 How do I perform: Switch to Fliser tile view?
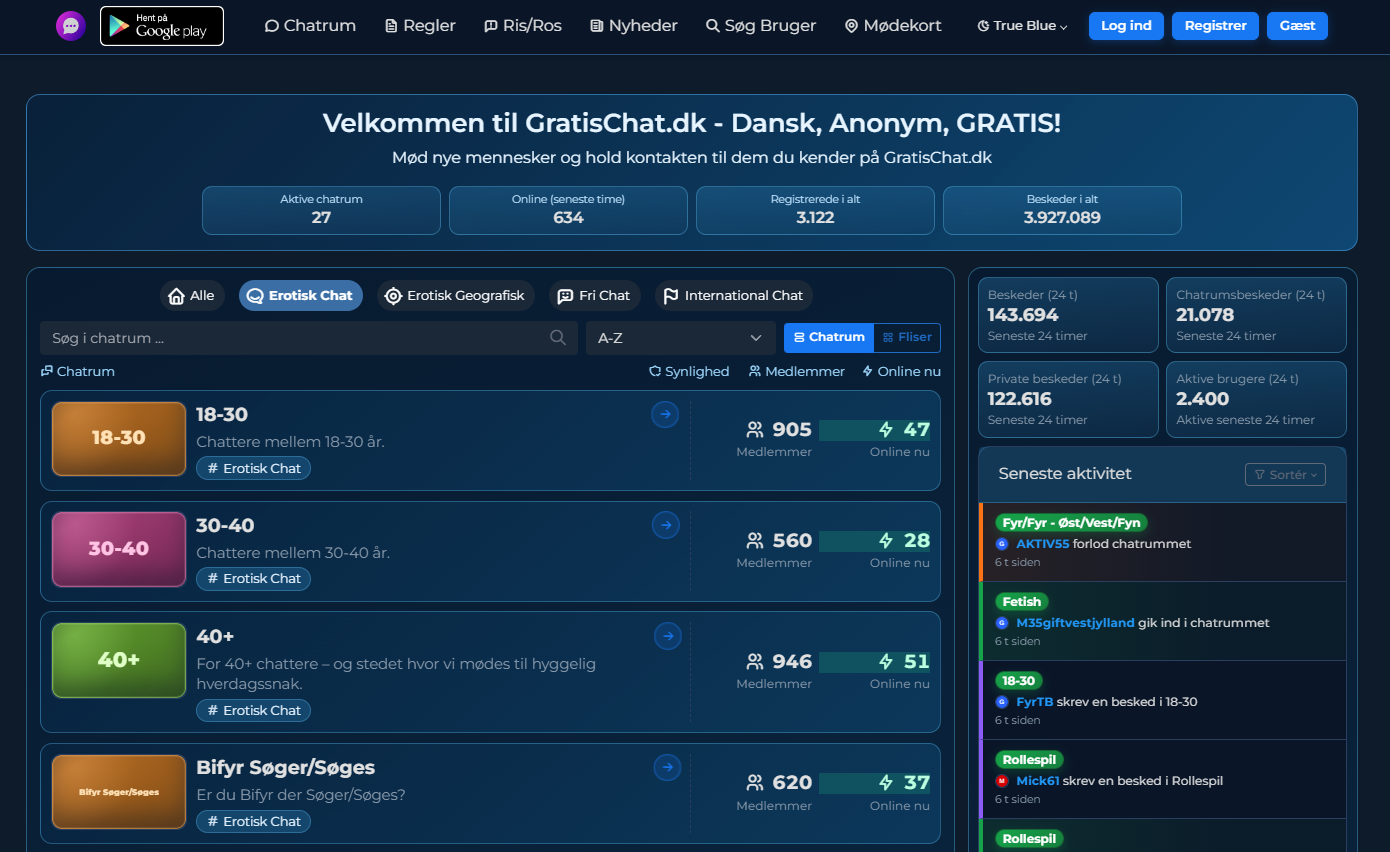pyautogui.click(x=907, y=338)
